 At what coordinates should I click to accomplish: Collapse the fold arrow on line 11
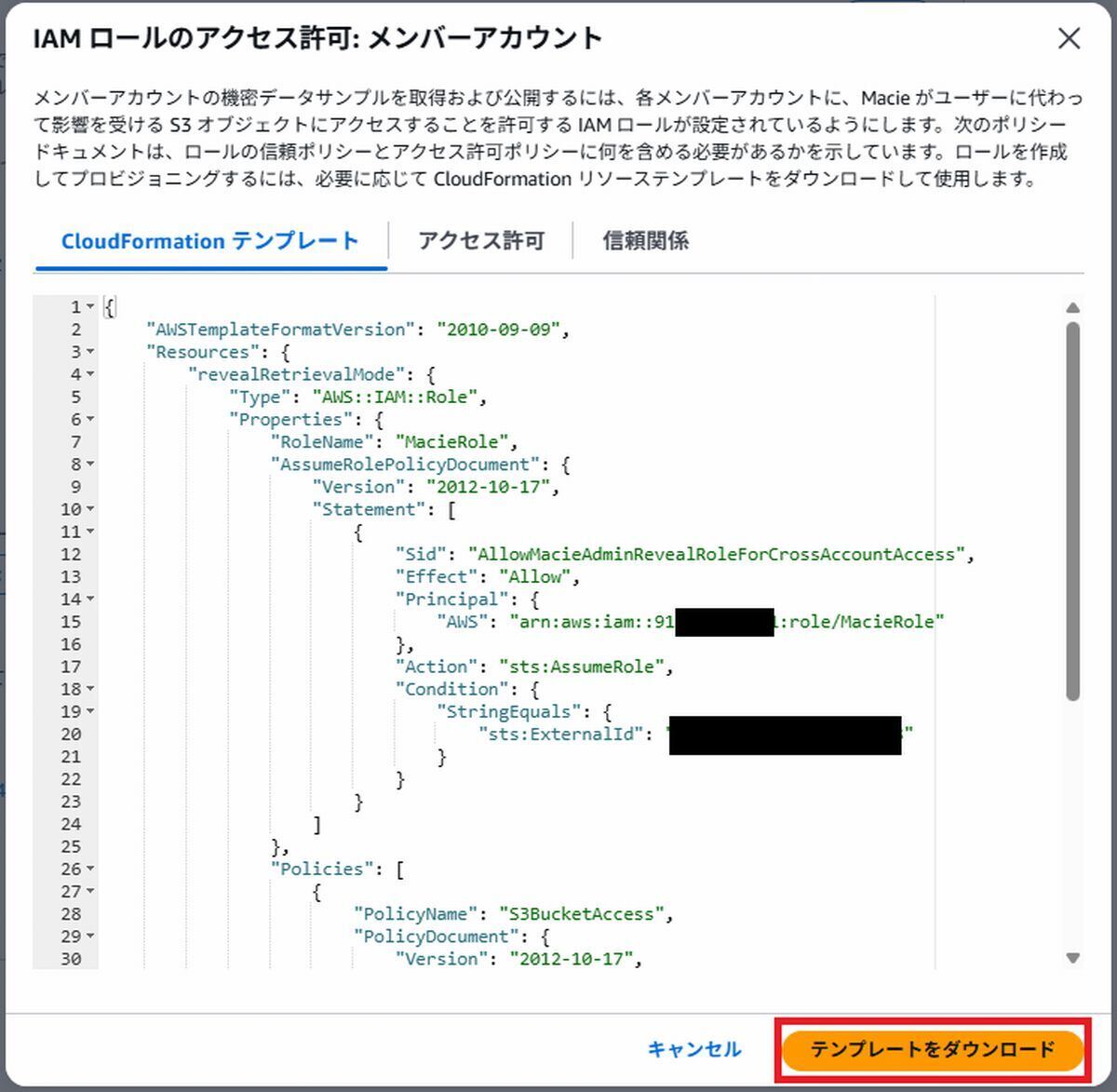90,532
